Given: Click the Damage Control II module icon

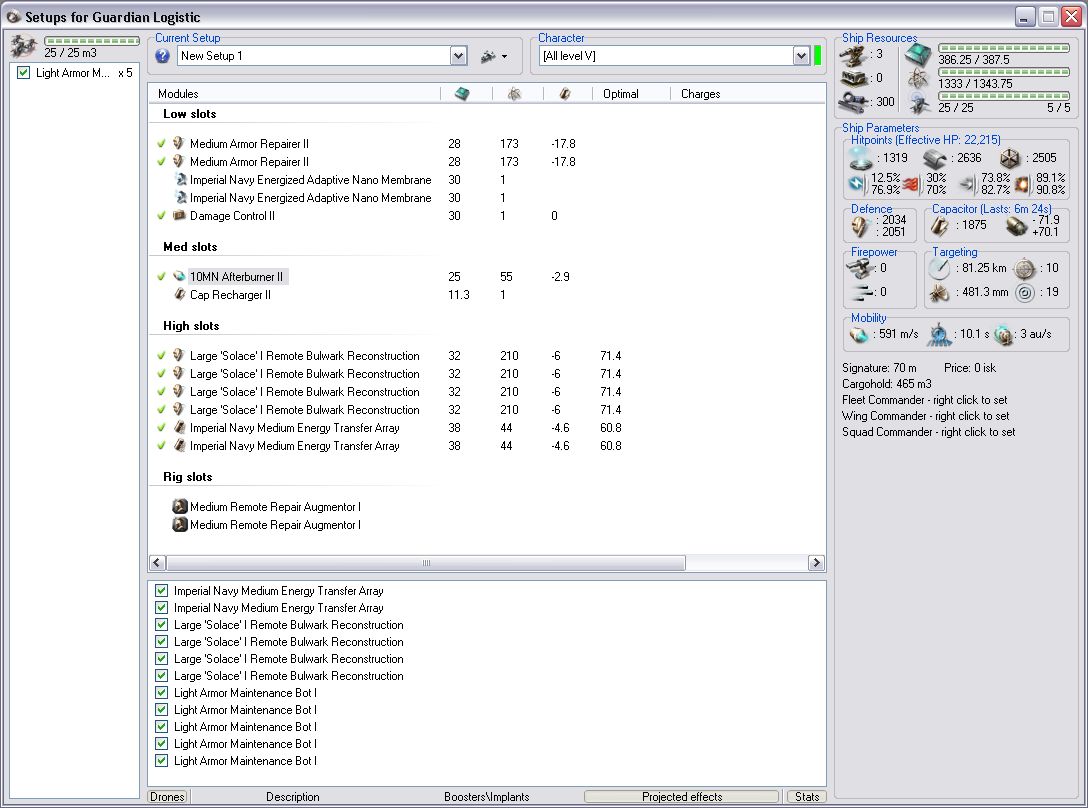Looking at the screenshot, I should coord(179,216).
